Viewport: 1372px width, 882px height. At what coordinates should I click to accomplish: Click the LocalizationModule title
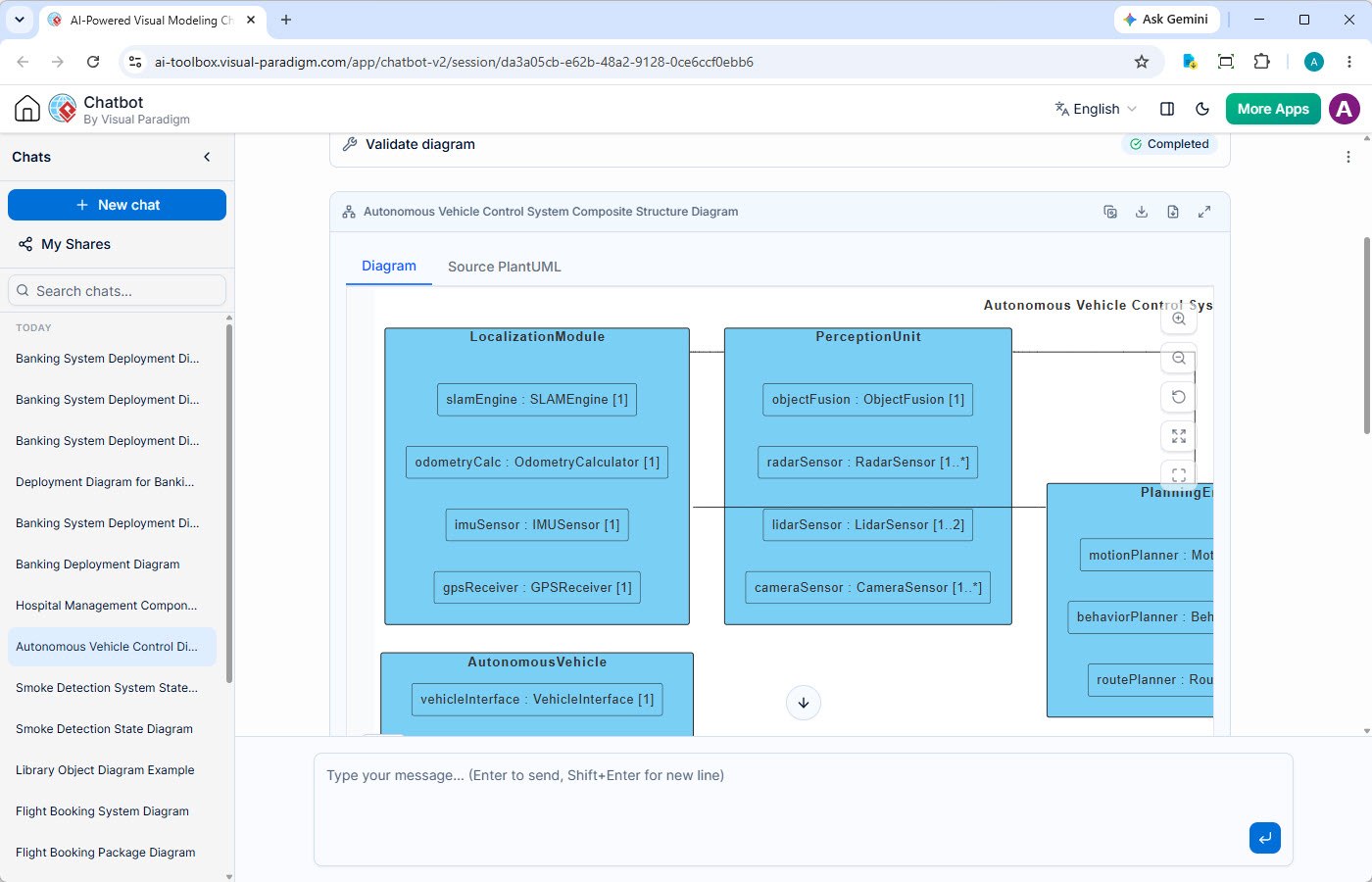click(537, 337)
